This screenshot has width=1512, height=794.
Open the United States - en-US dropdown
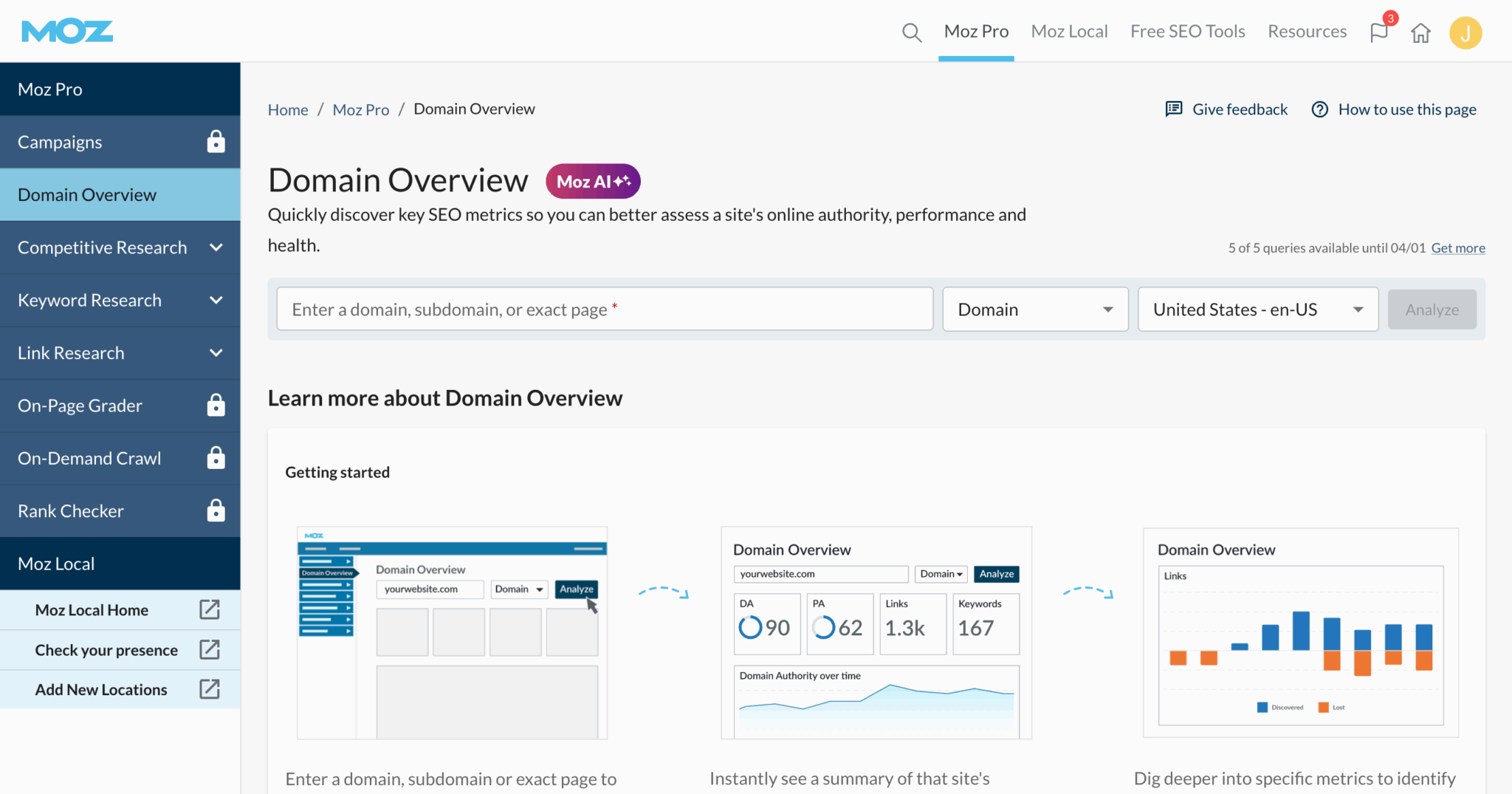(x=1258, y=309)
